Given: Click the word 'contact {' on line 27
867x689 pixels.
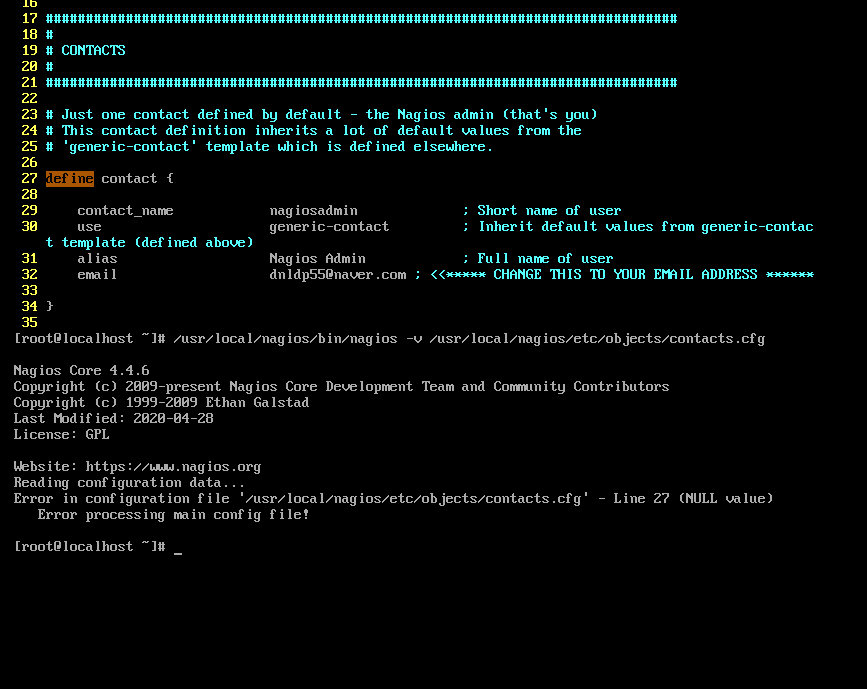Looking at the screenshot, I should (x=138, y=179).
